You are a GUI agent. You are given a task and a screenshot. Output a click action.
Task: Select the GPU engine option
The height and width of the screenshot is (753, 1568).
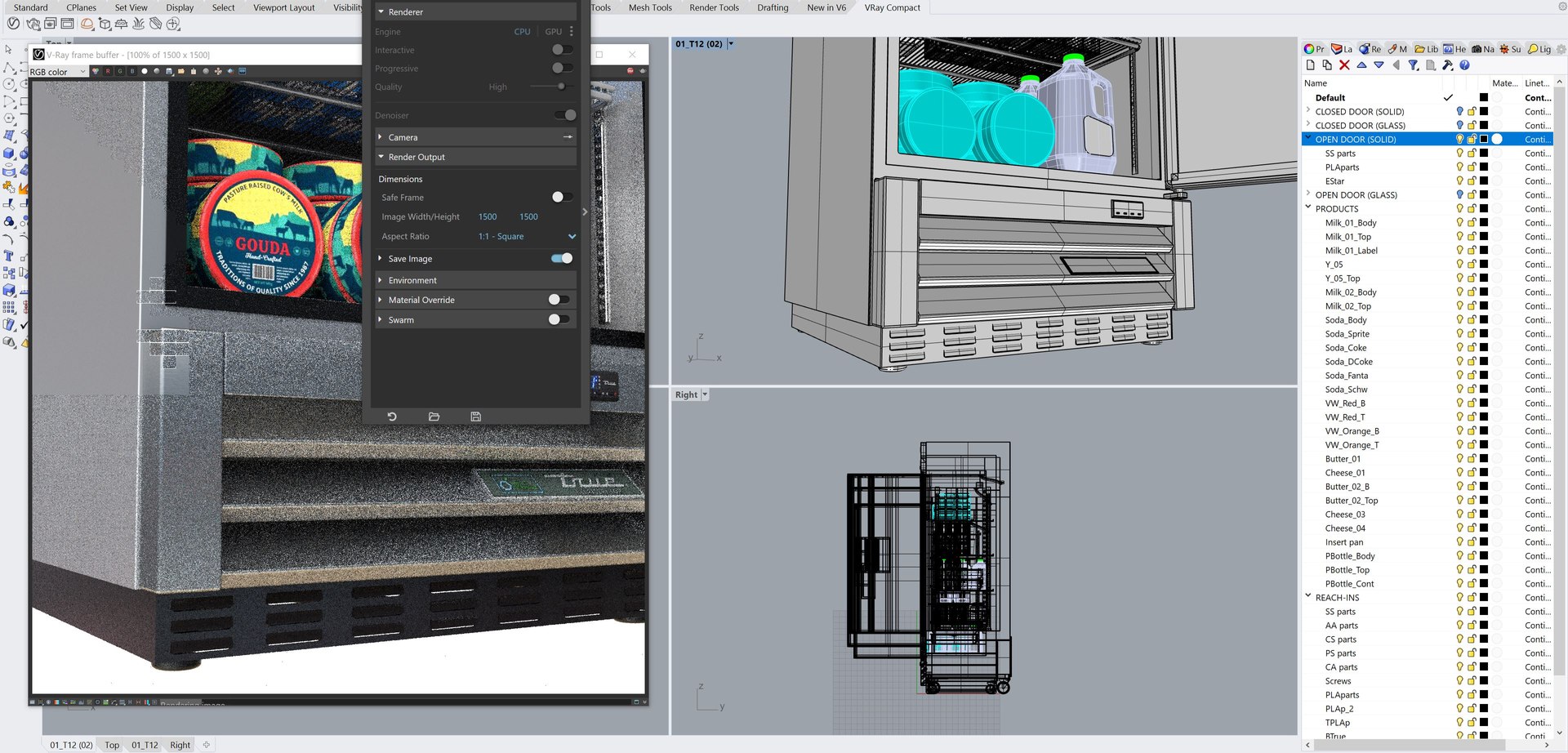pos(554,31)
